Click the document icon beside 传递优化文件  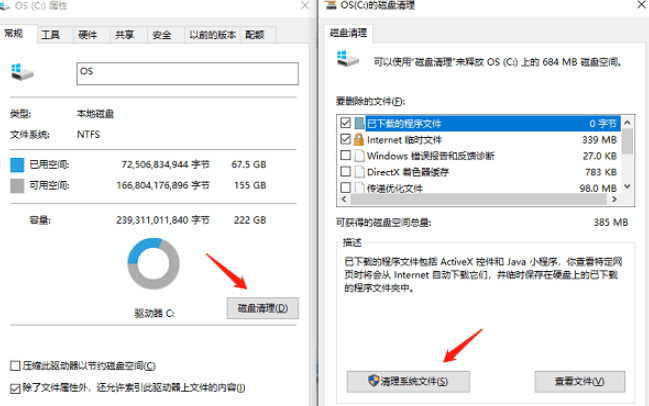359,187
